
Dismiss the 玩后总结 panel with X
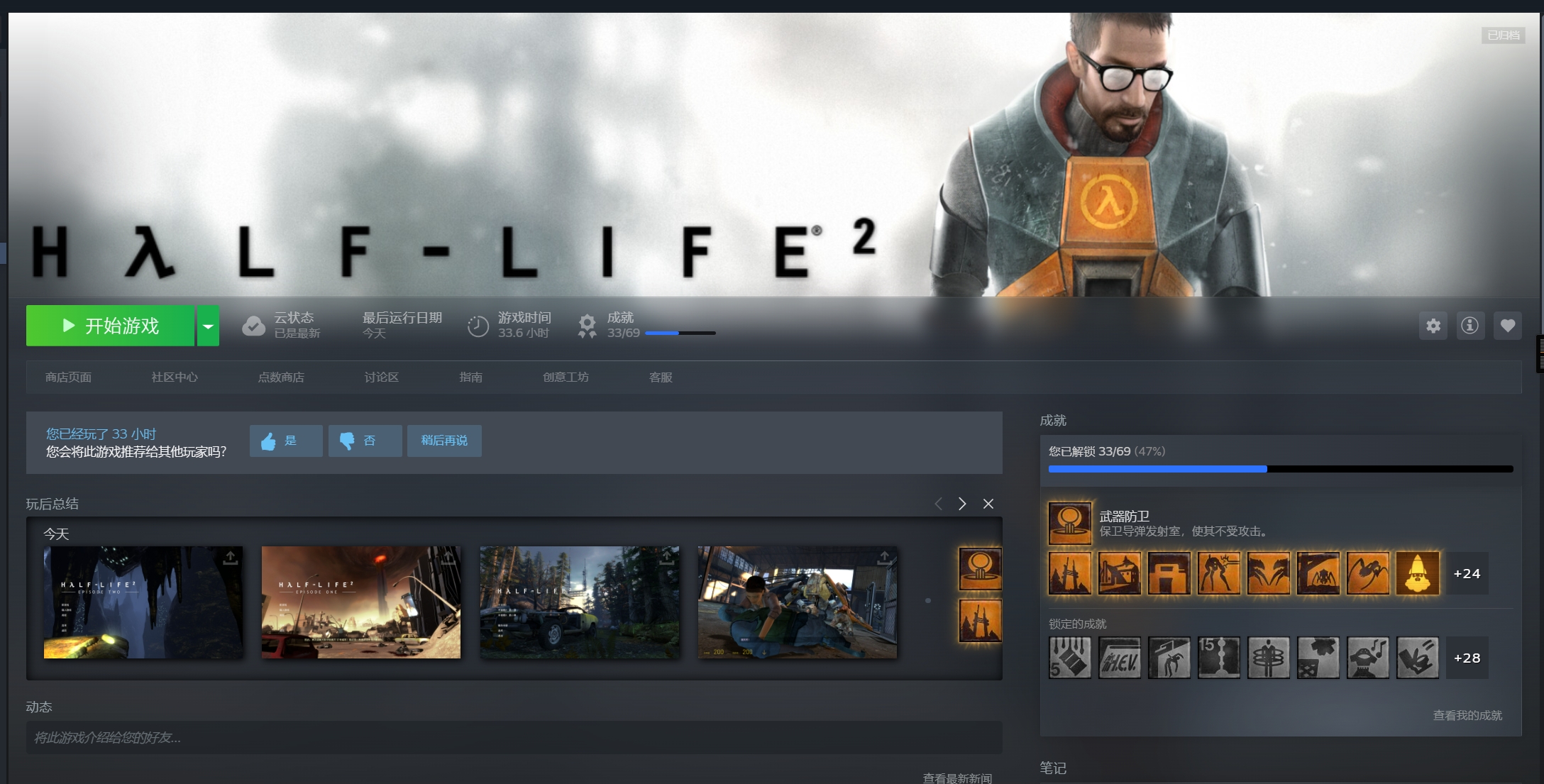988,504
